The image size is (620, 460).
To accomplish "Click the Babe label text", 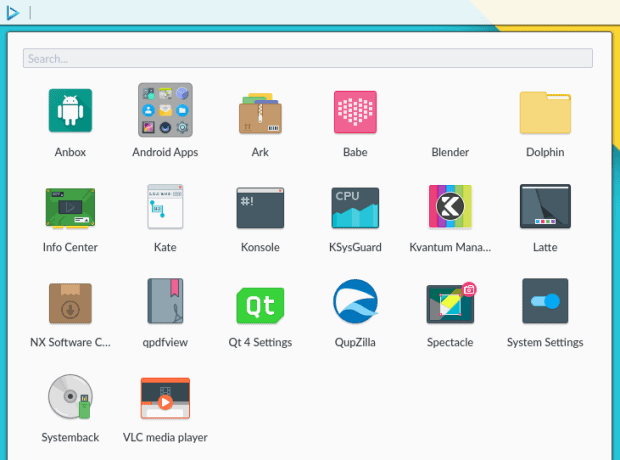I will pyautogui.click(x=355, y=152).
